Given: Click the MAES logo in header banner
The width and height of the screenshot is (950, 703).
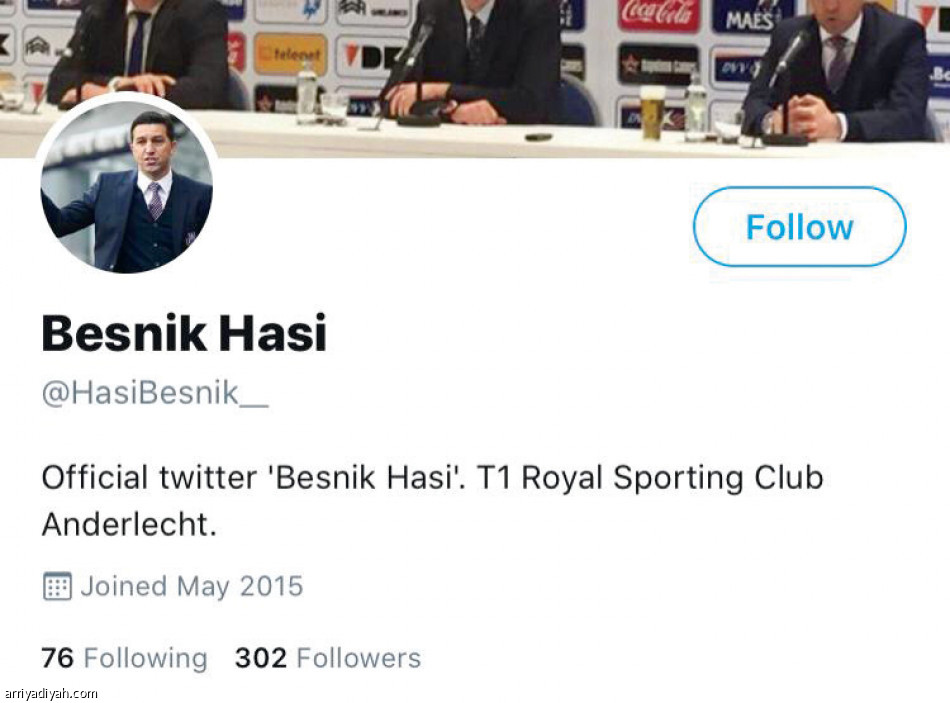Looking at the screenshot, I should point(750,17).
